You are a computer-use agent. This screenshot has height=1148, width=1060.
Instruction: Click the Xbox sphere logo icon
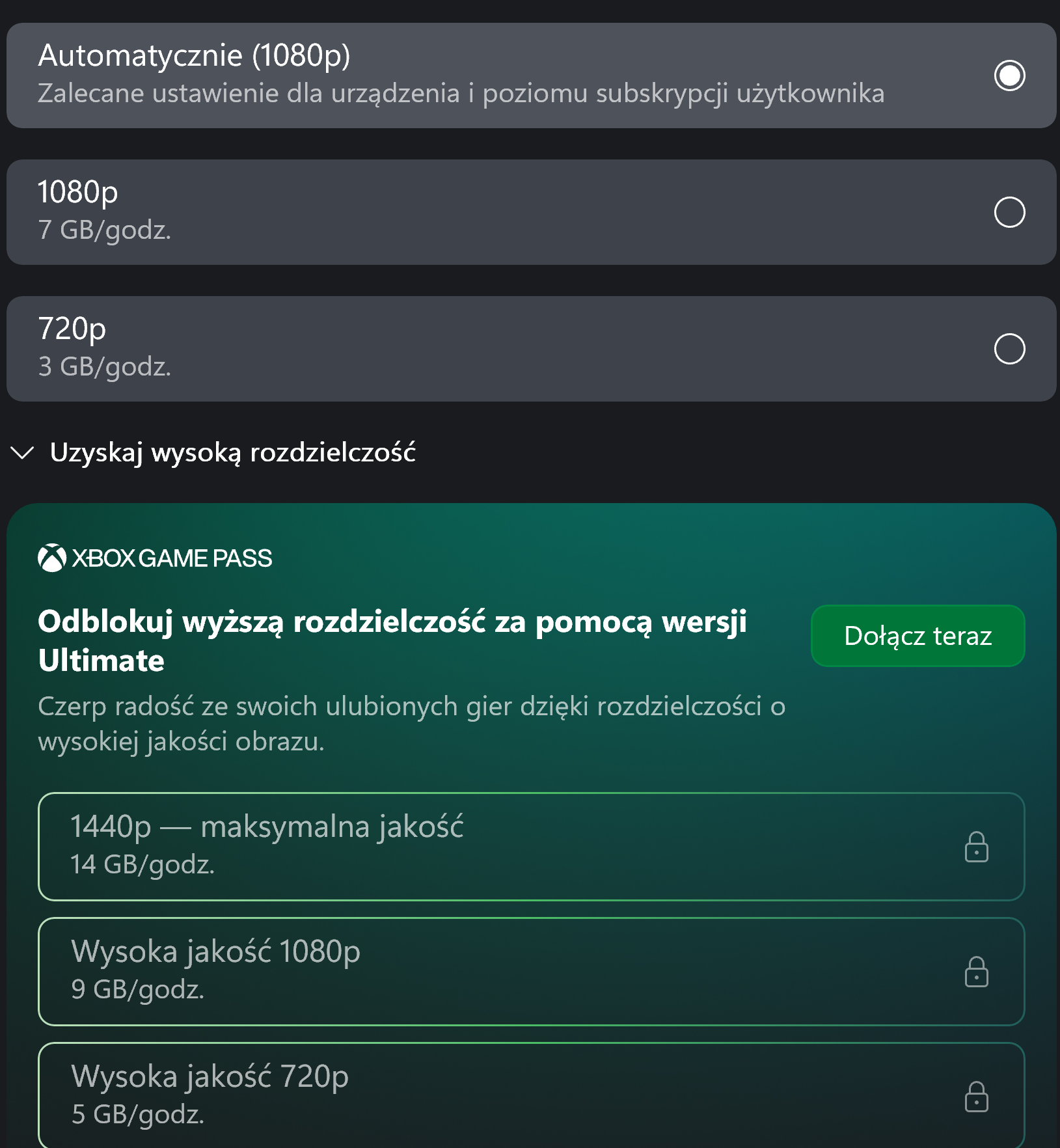coord(52,558)
